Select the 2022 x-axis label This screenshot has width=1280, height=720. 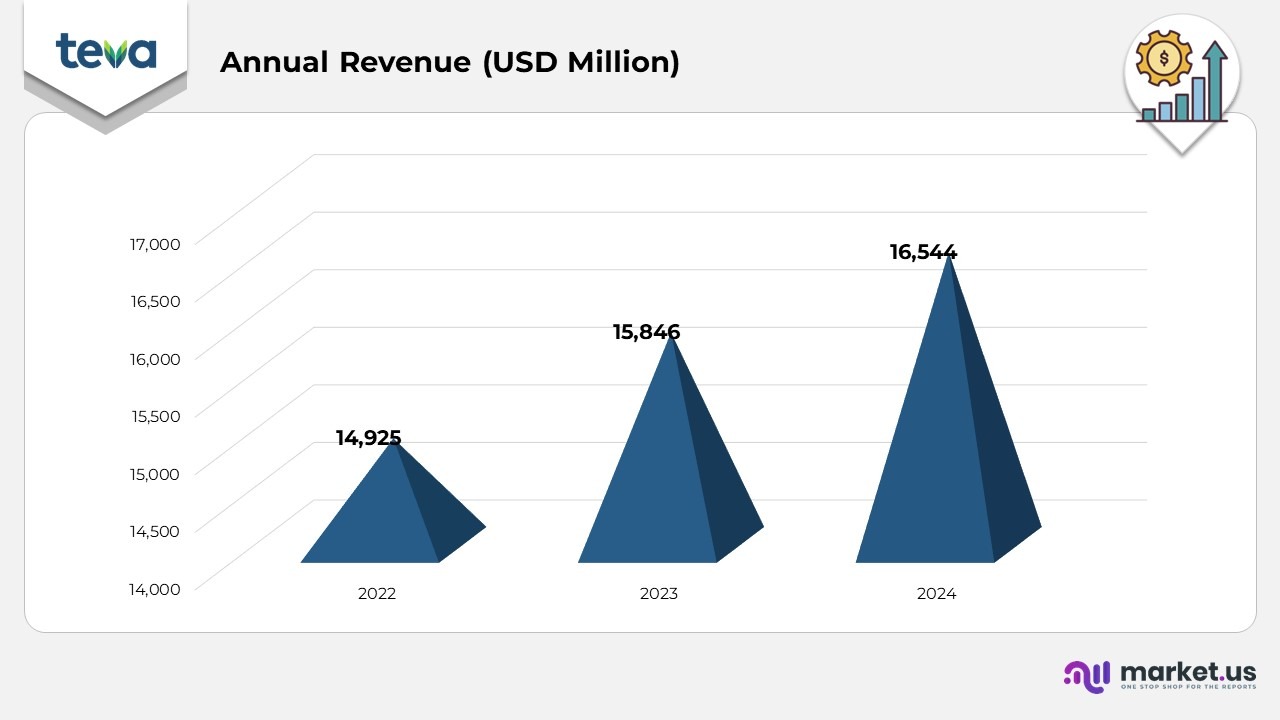[x=377, y=594]
